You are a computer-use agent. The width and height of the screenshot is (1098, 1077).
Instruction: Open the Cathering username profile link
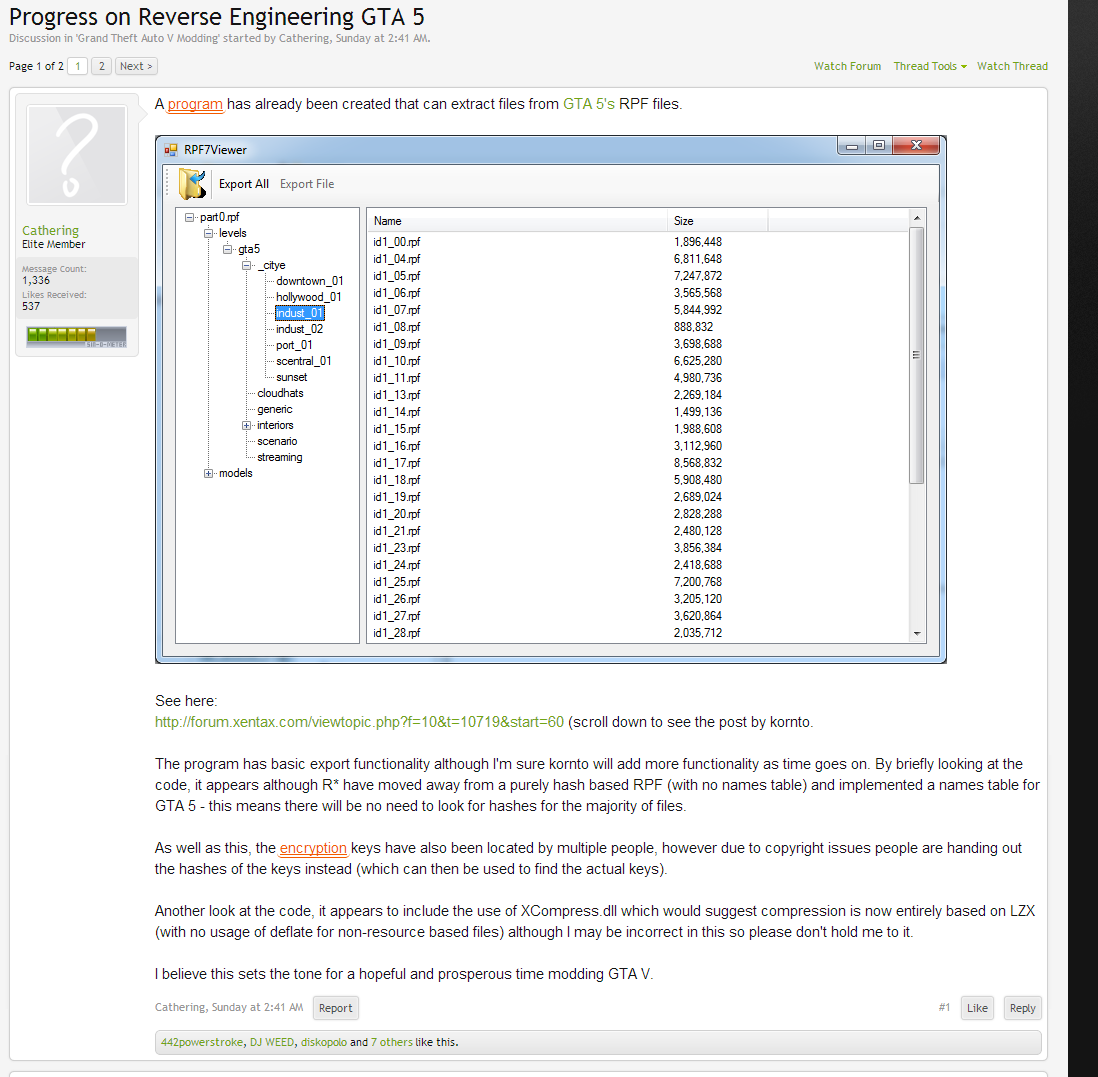point(50,230)
